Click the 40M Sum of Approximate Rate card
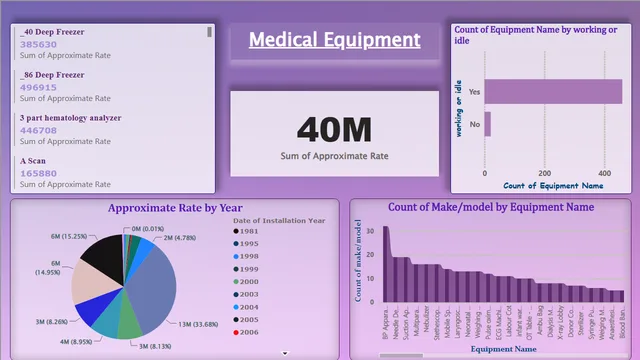Screen dimensions: 640x360 335,134
